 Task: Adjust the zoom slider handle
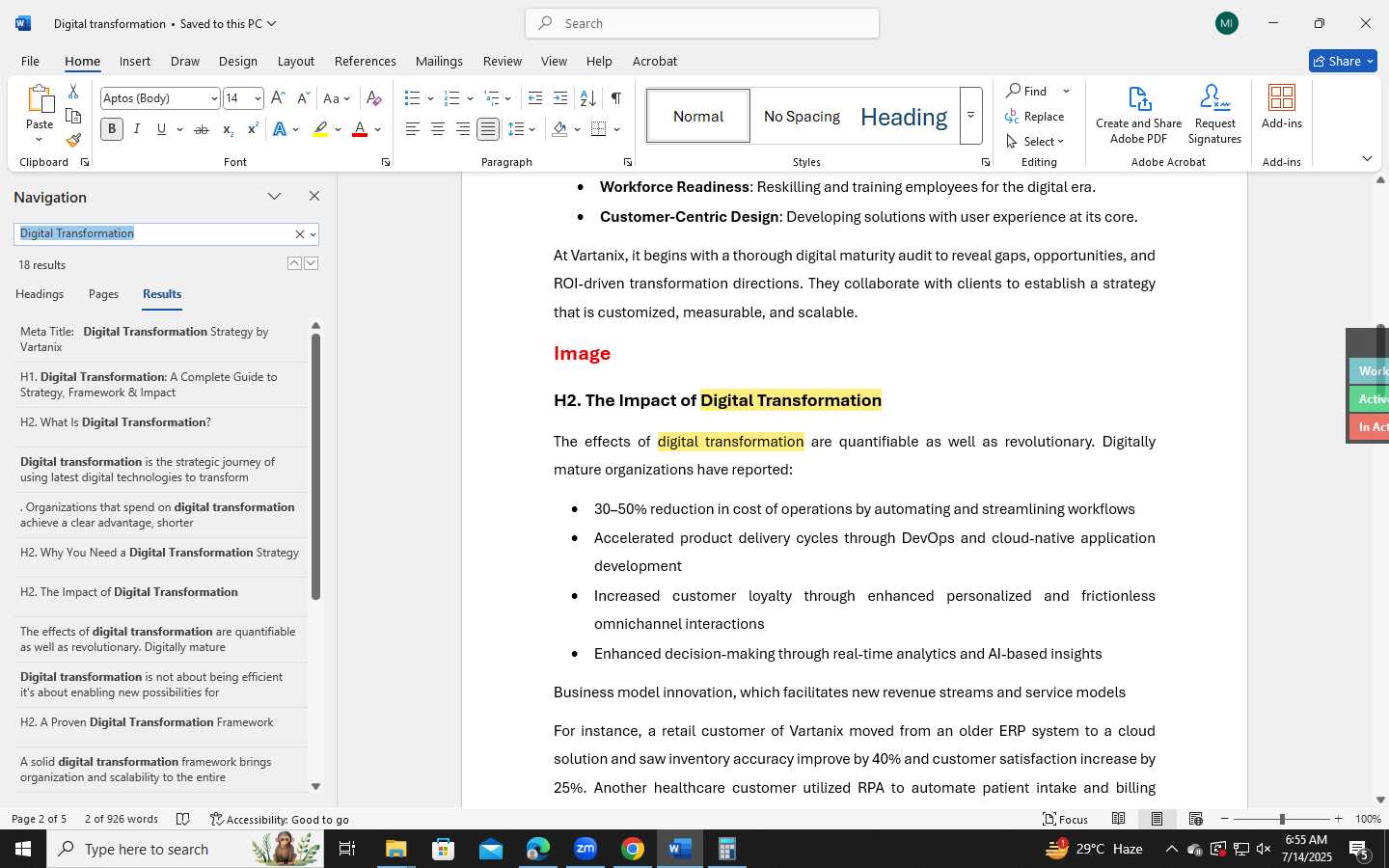point(1282,819)
